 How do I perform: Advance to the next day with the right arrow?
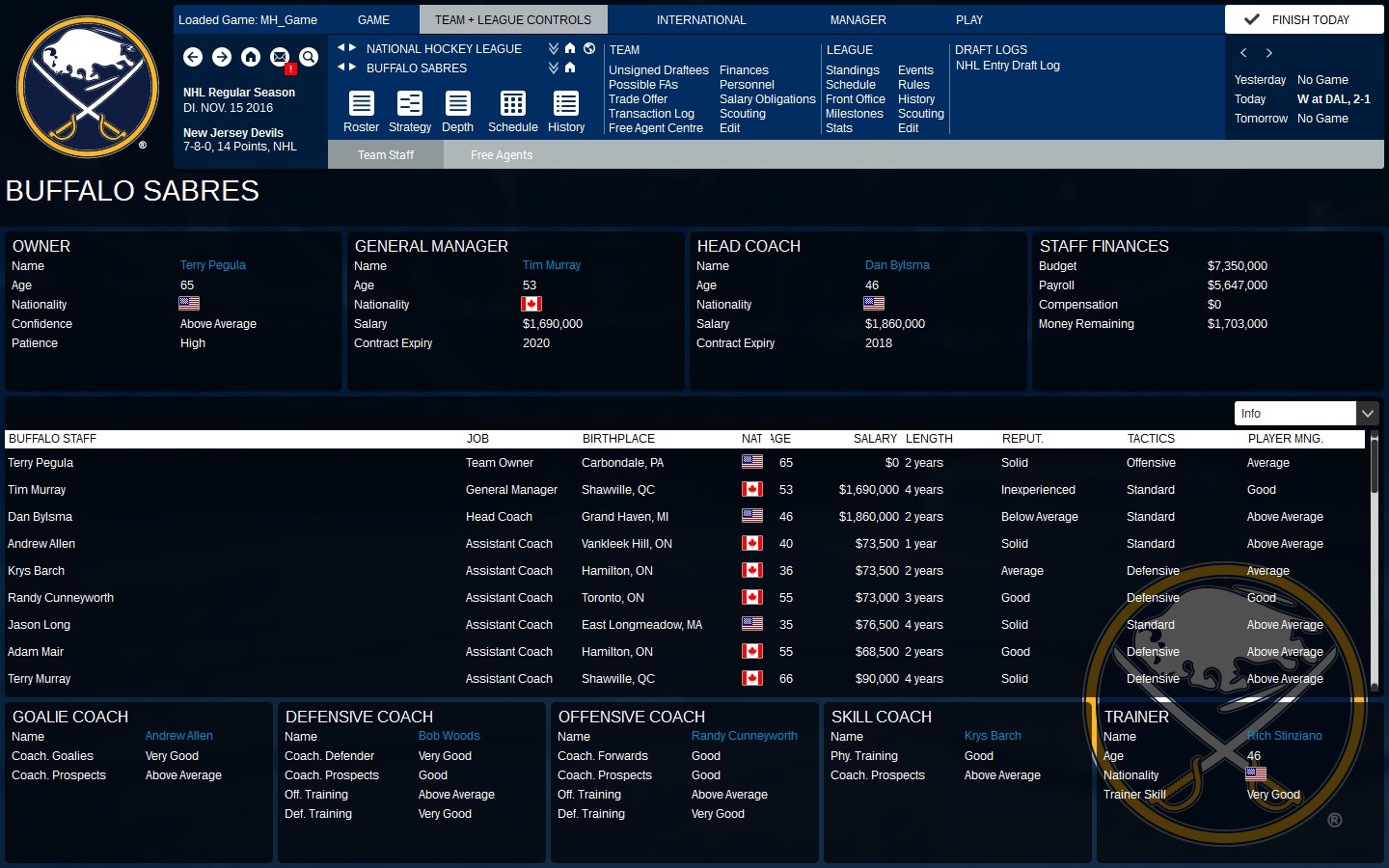pyautogui.click(x=1268, y=53)
